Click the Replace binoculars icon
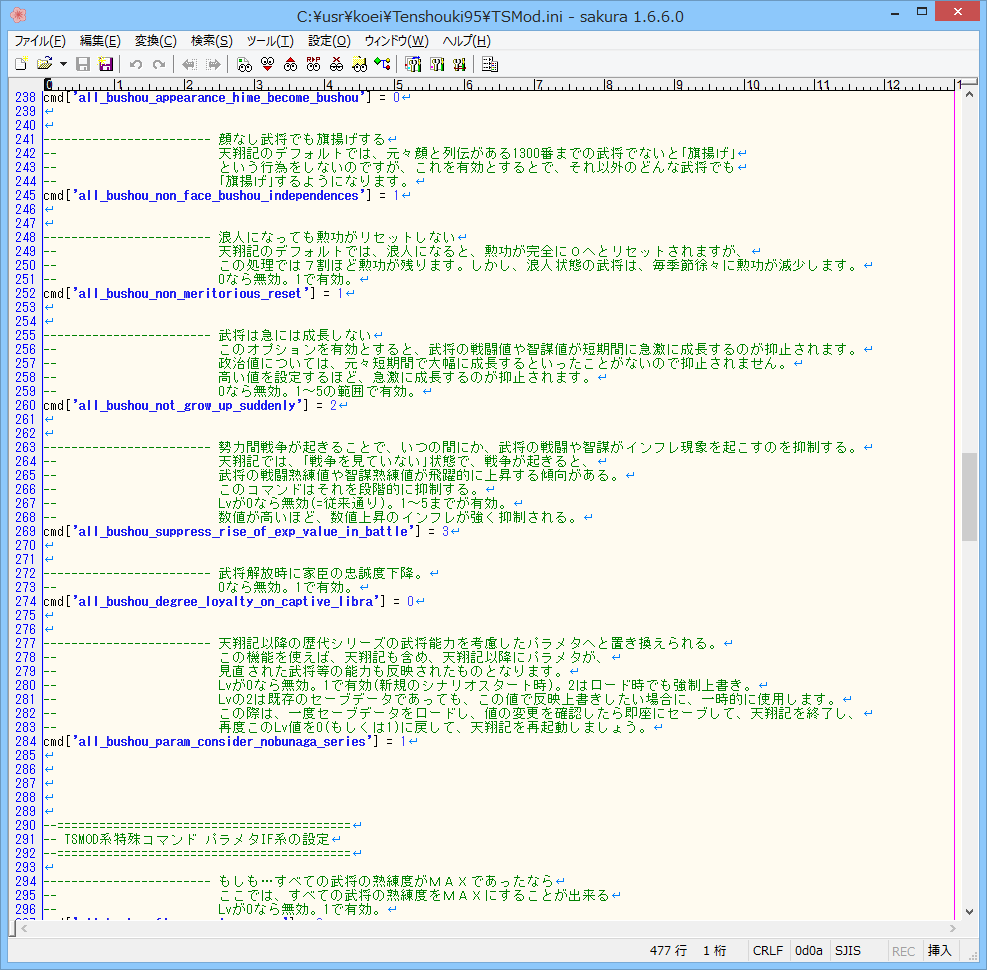The height and width of the screenshot is (970, 987). click(x=313, y=64)
